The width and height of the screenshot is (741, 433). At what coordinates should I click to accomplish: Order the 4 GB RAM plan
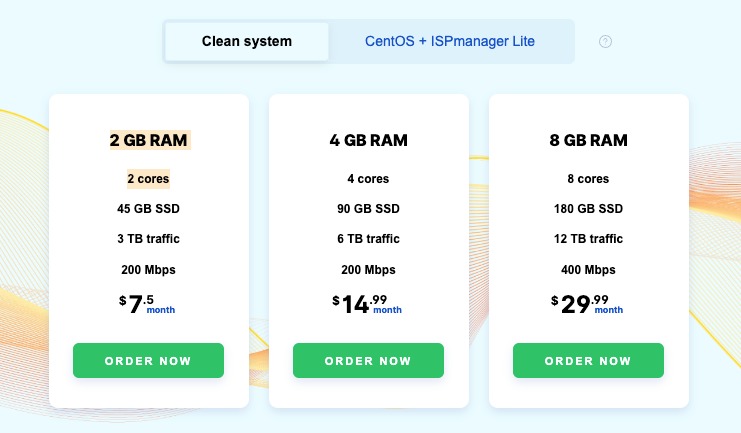click(368, 360)
